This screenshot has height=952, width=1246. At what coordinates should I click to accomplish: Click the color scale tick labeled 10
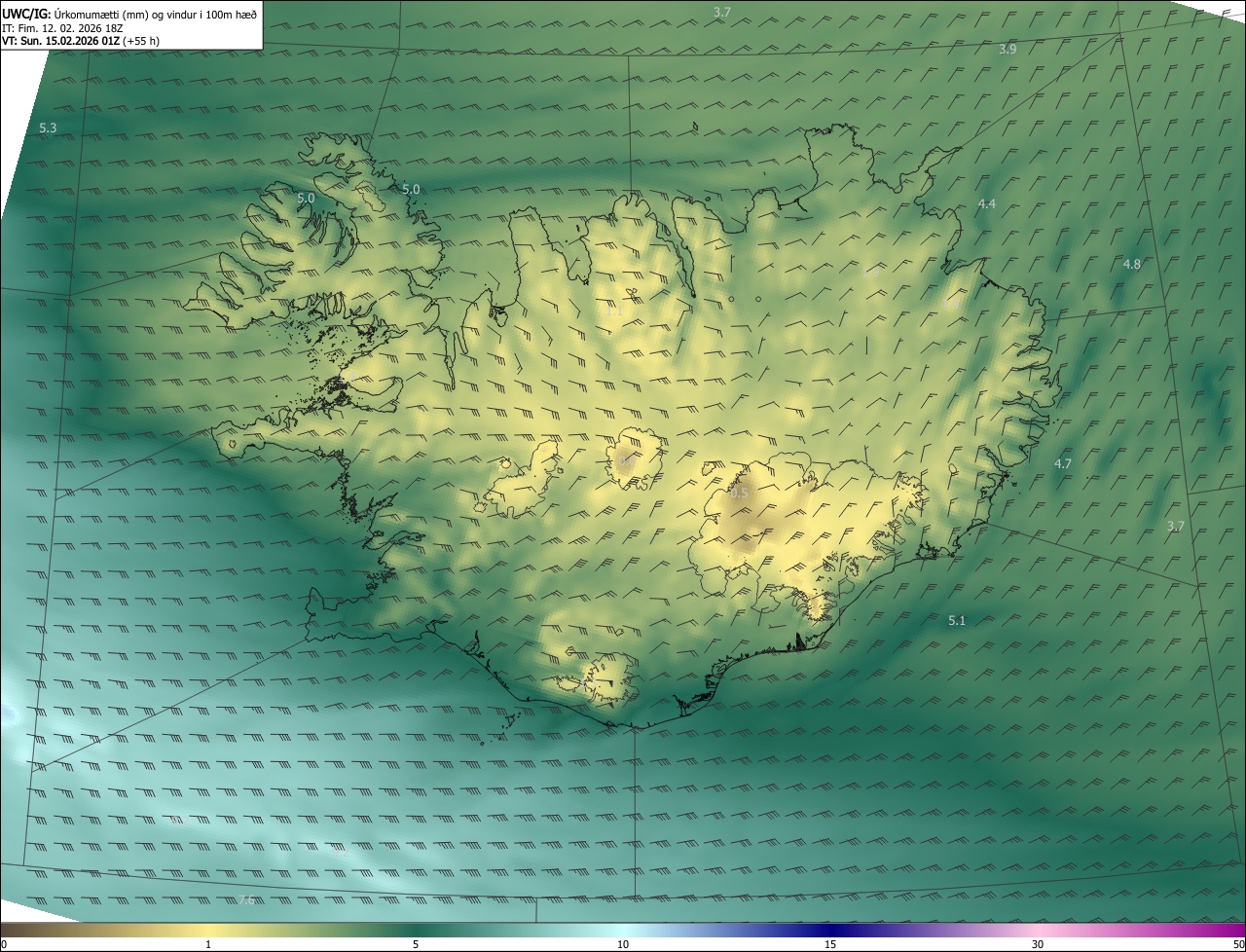pyautogui.click(x=623, y=945)
